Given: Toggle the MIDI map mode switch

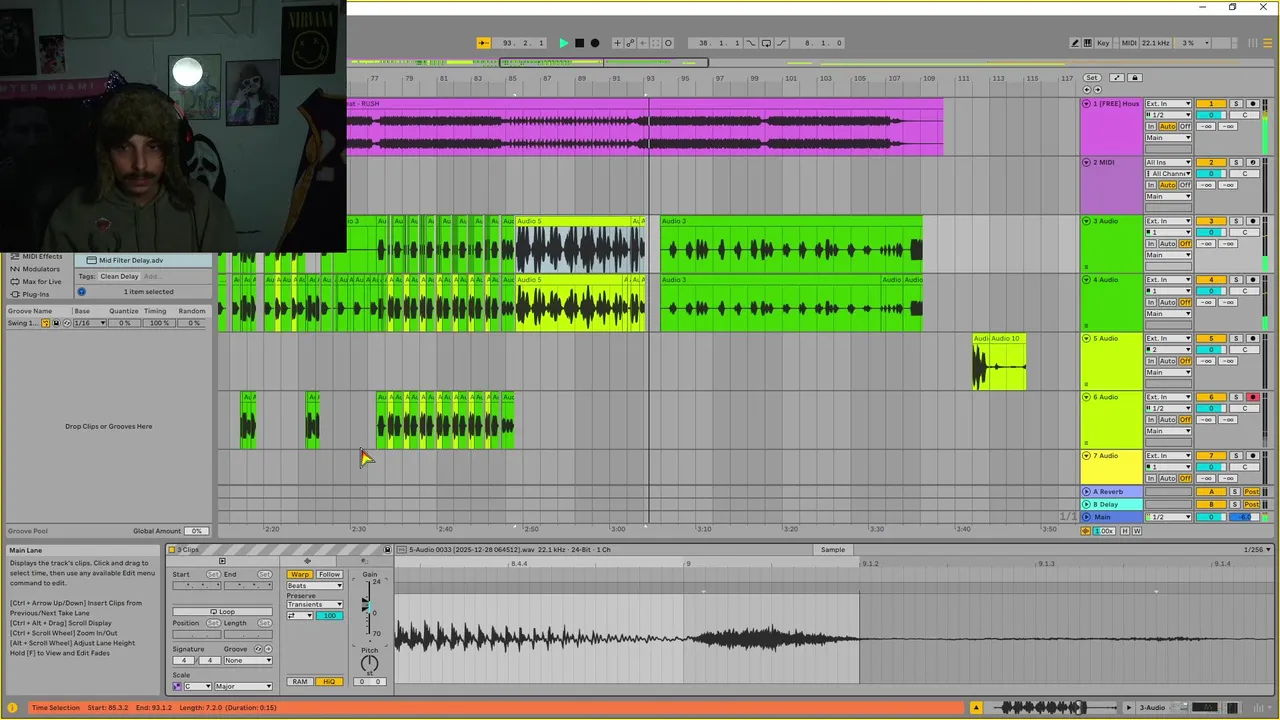Looking at the screenshot, I should point(1129,43).
